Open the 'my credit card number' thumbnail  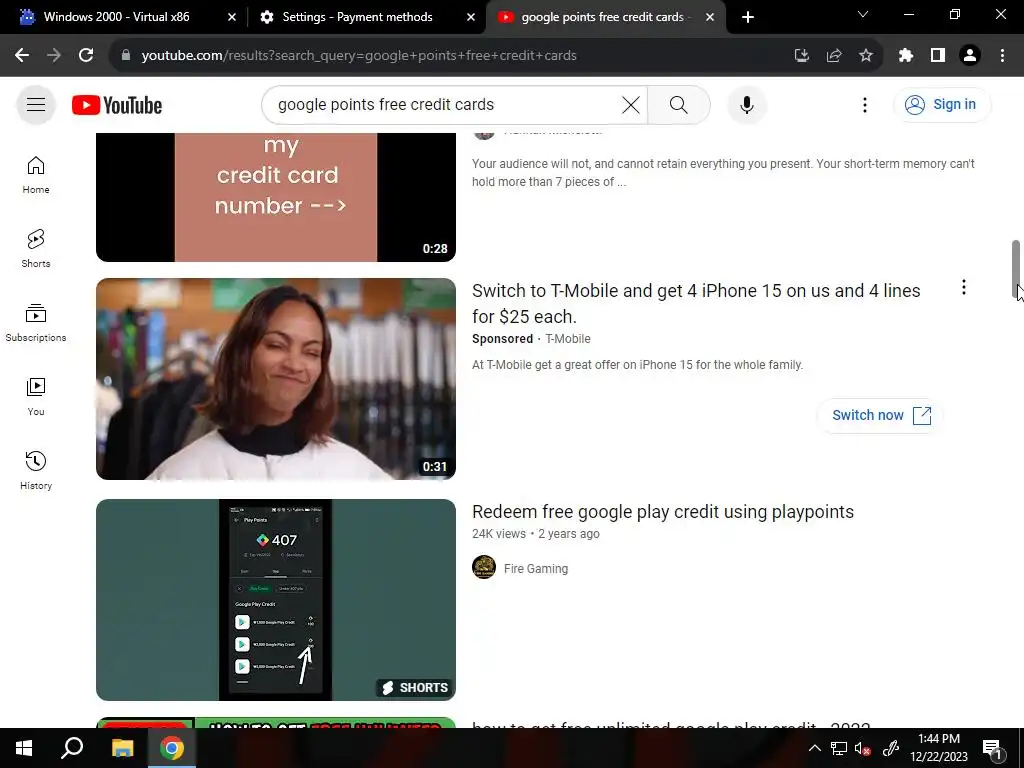point(276,197)
